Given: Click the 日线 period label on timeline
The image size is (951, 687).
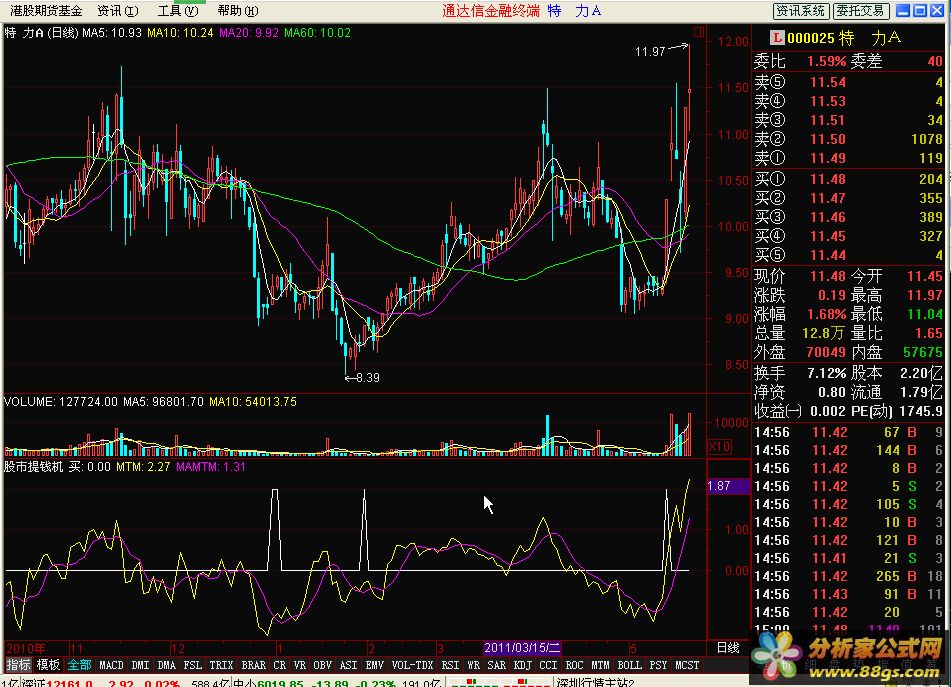Looking at the screenshot, I should tap(728, 648).
